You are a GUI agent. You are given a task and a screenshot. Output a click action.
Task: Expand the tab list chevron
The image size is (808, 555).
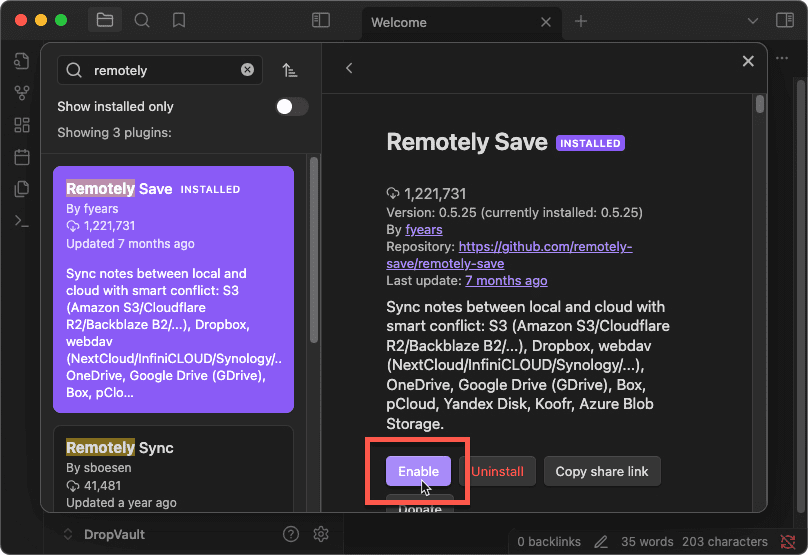pyautogui.click(x=754, y=21)
